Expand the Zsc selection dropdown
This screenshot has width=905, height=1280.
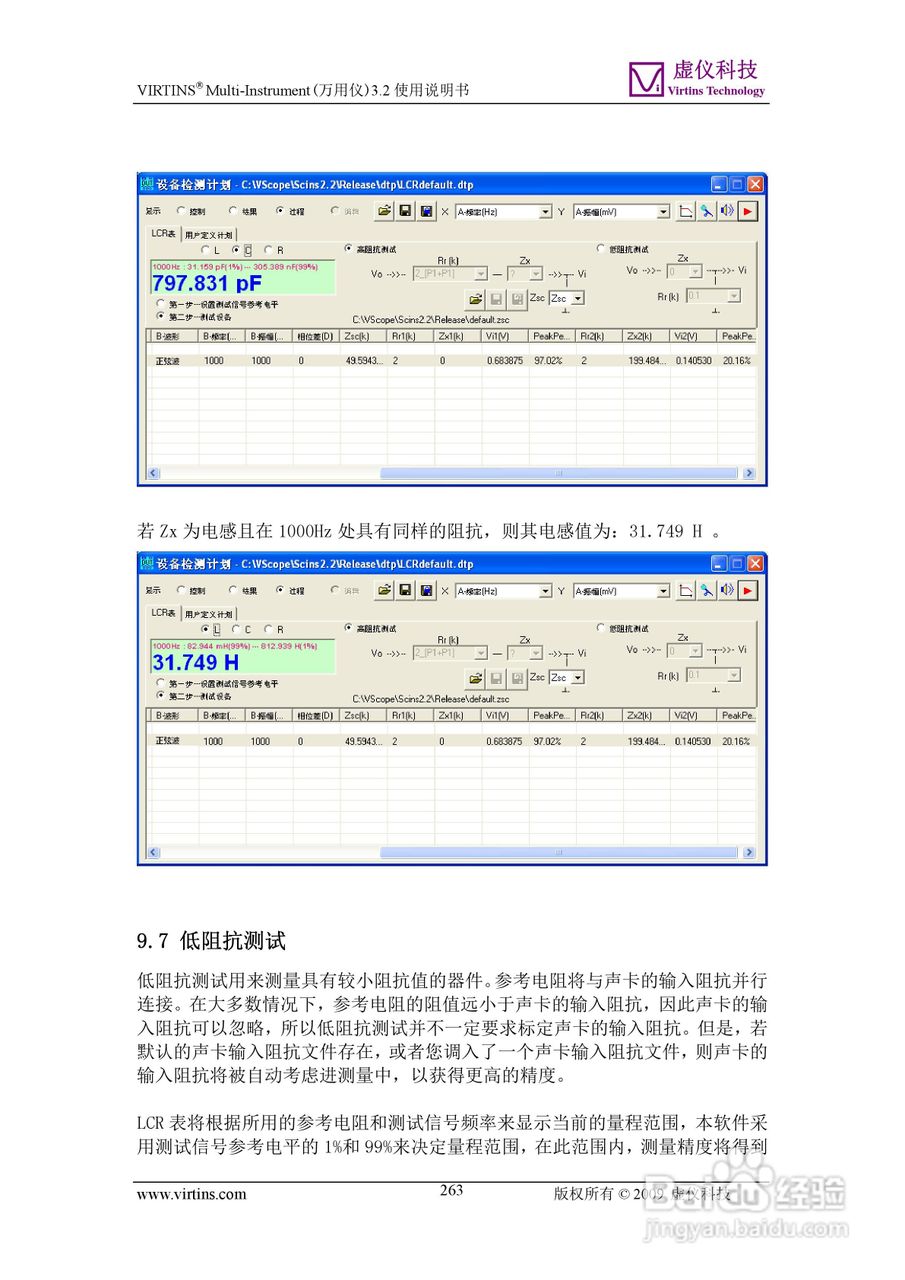[x=578, y=298]
